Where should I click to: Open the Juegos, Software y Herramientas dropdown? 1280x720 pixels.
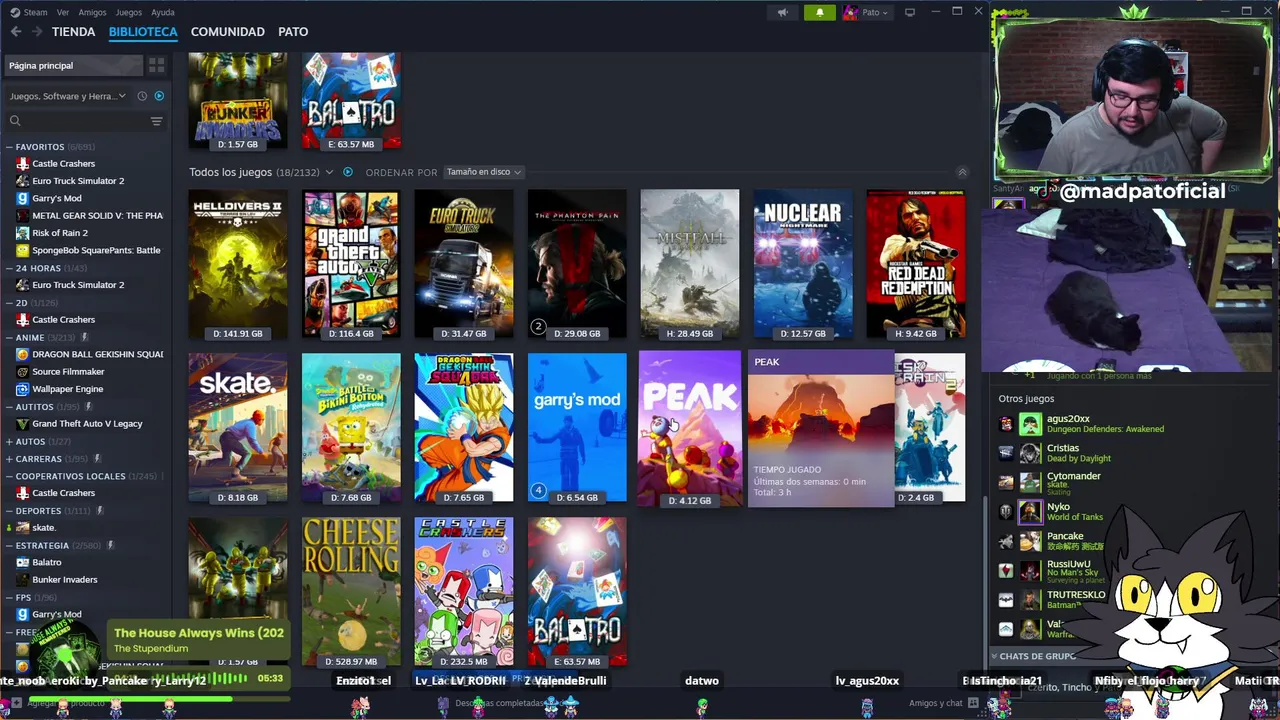click(x=67, y=96)
